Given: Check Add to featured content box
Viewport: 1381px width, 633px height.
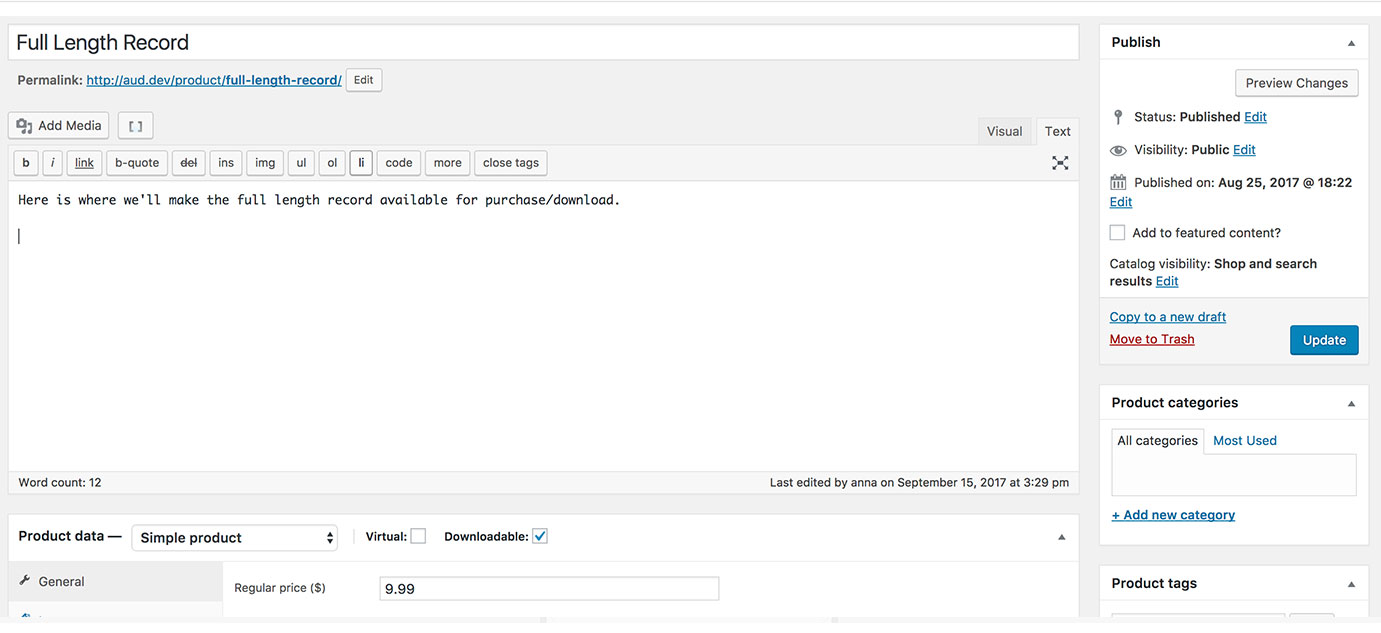Looking at the screenshot, I should (x=1117, y=232).
